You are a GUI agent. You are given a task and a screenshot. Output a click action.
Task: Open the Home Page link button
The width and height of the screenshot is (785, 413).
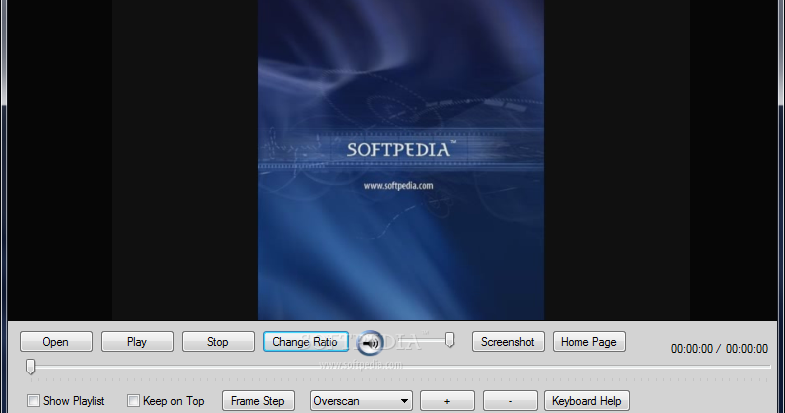(x=589, y=341)
